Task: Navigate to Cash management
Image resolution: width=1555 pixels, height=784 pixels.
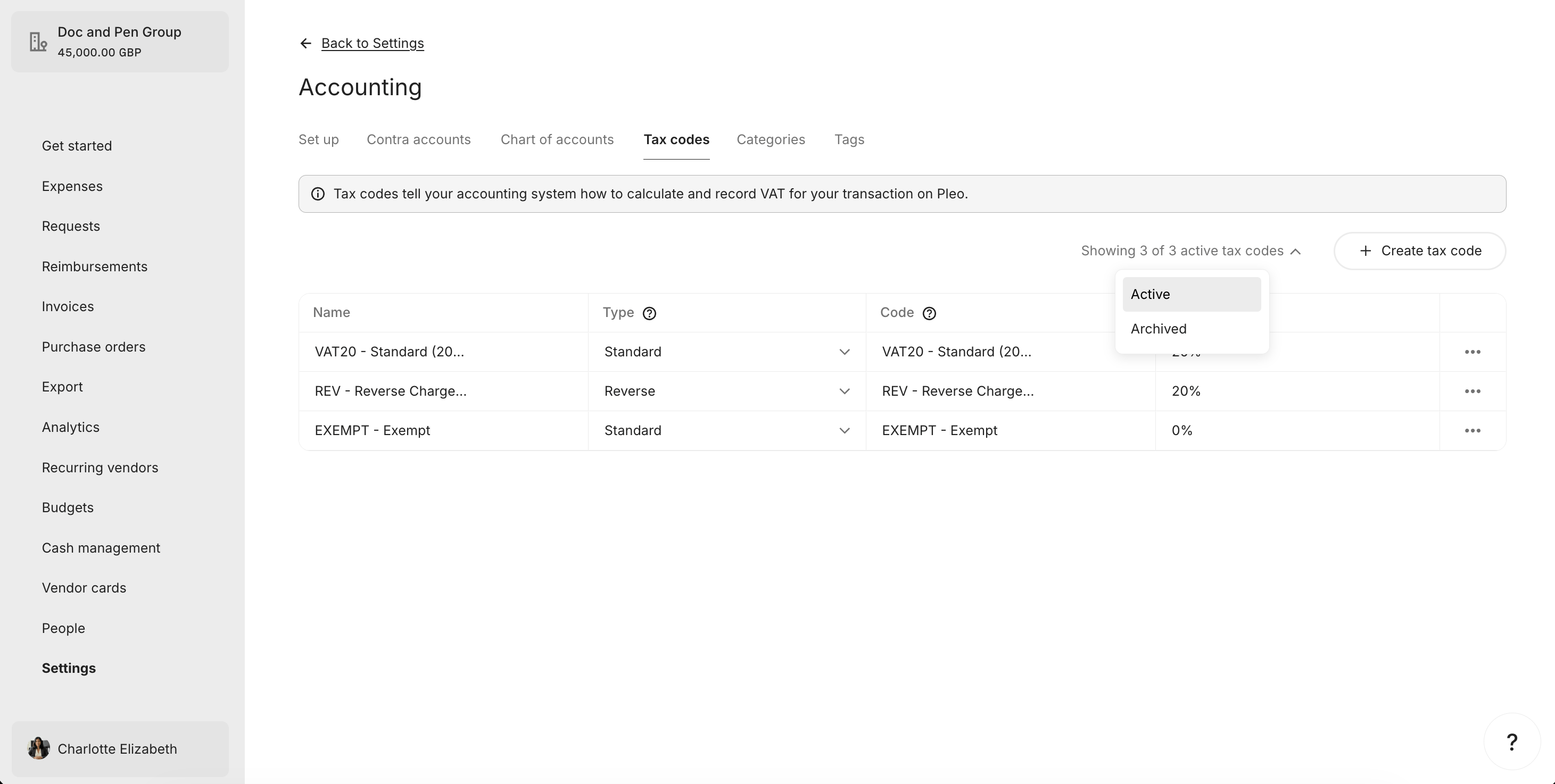Action: [x=101, y=548]
